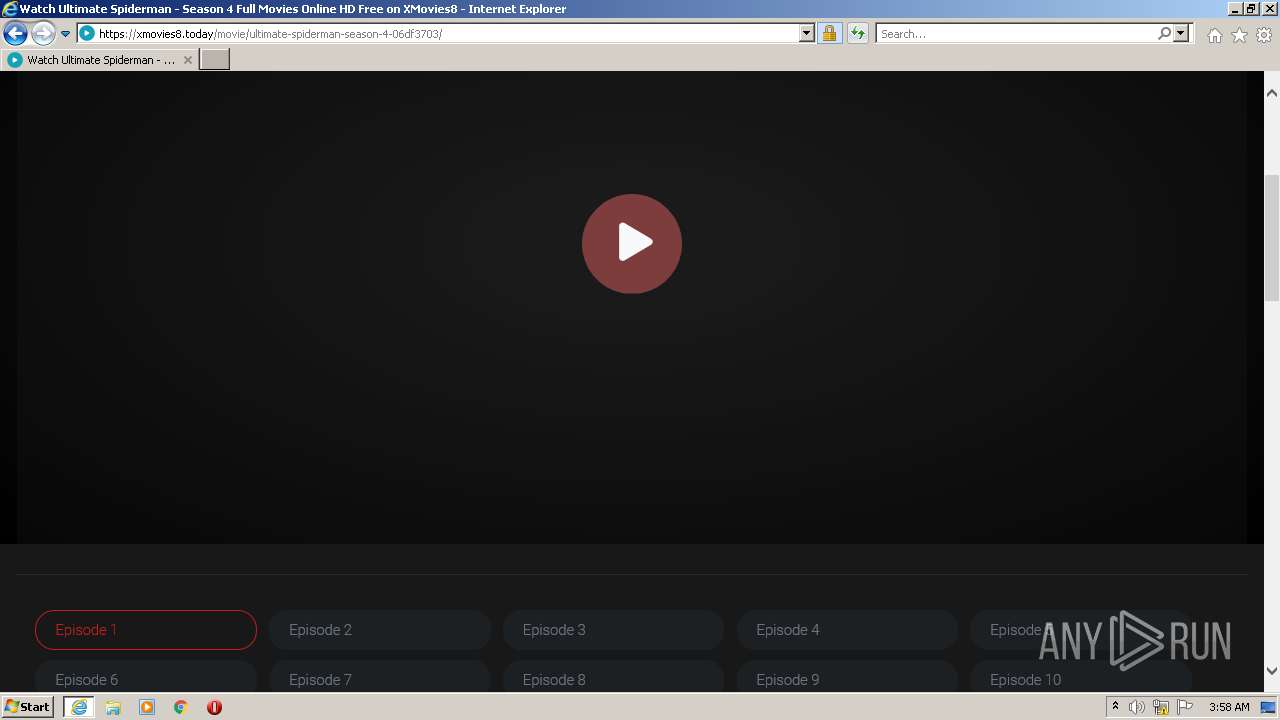Click the address bar URL field
1280x720 pixels.
tap(447, 34)
